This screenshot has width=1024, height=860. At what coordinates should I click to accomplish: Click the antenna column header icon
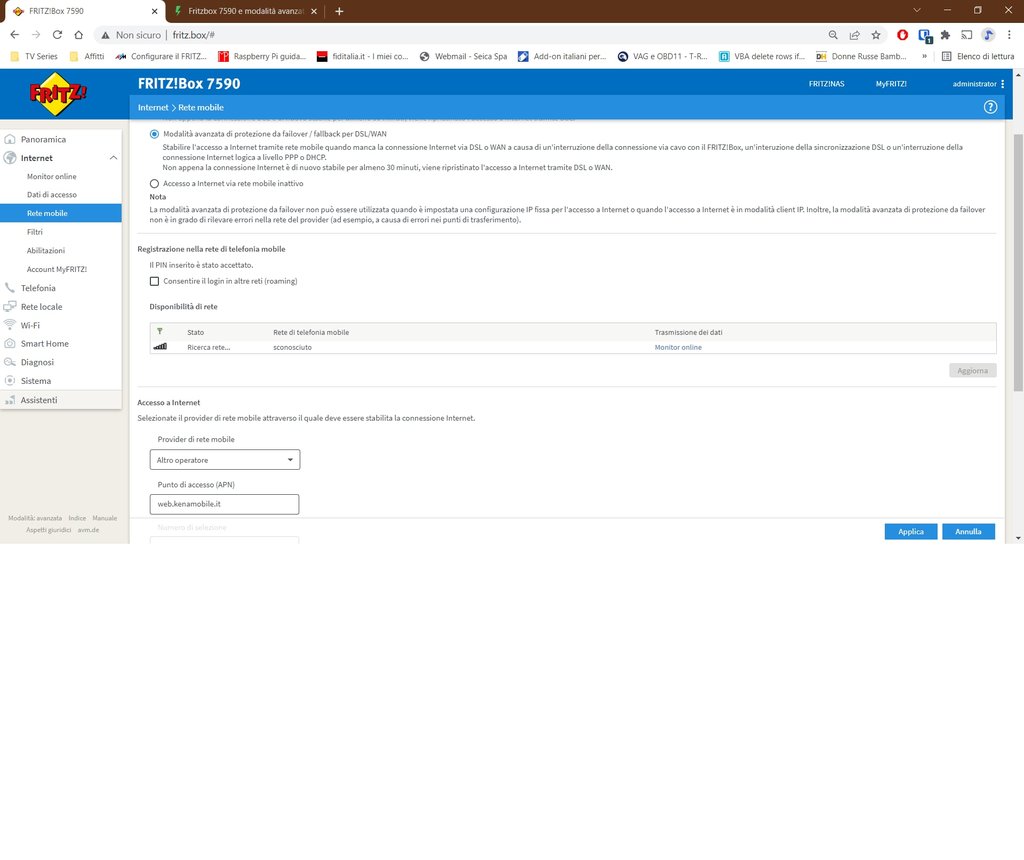coord(160,332)
